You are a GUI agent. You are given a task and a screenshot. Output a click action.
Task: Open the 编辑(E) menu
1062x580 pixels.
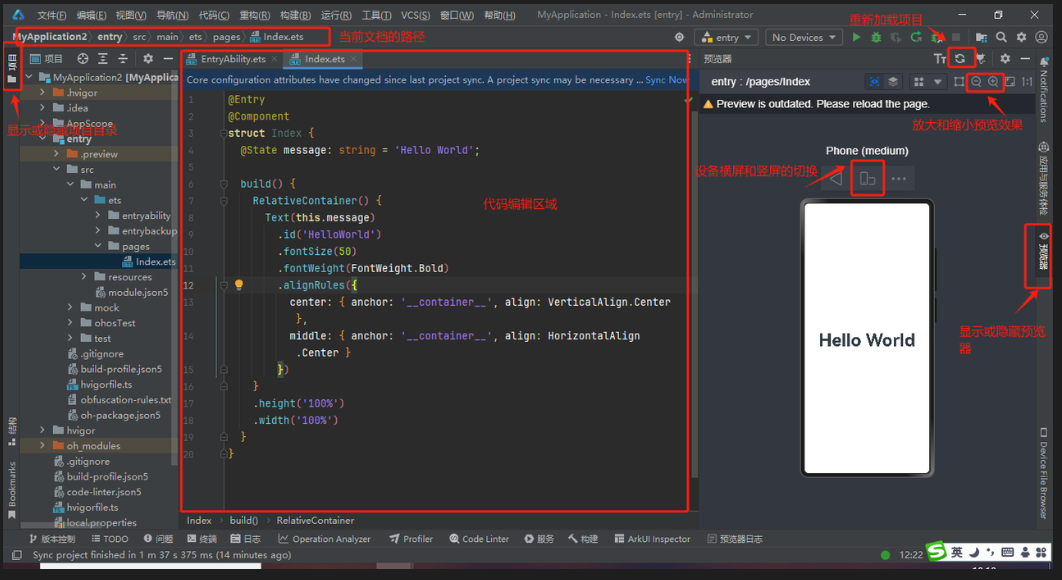(91, 15)
